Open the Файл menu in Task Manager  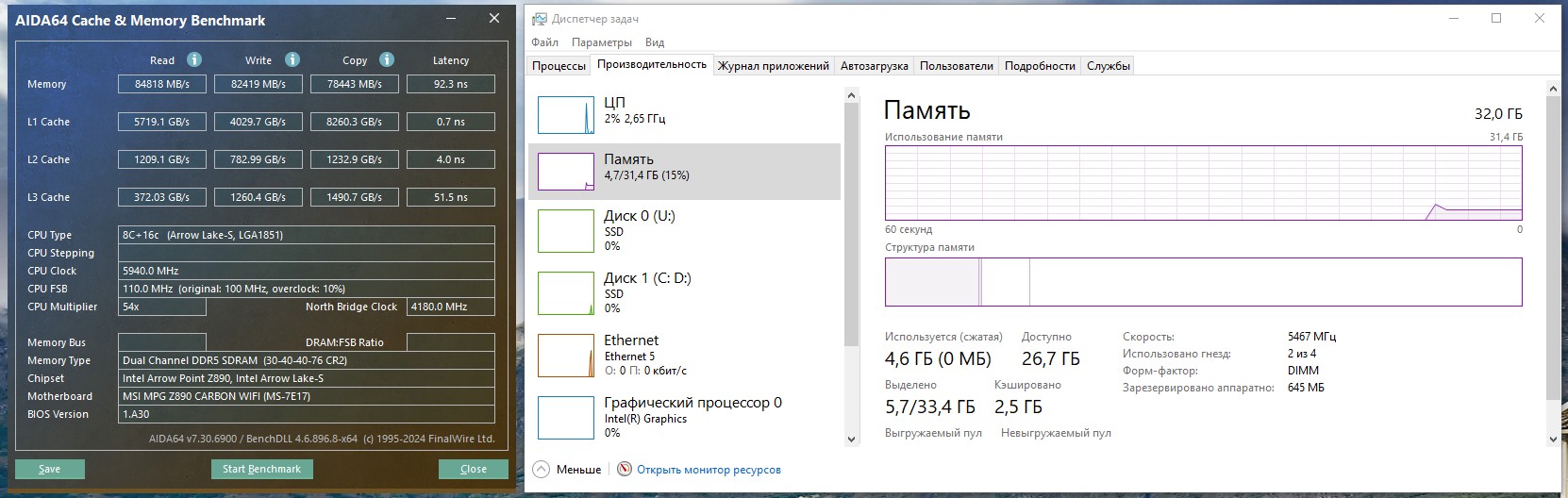tap(544, 42)
